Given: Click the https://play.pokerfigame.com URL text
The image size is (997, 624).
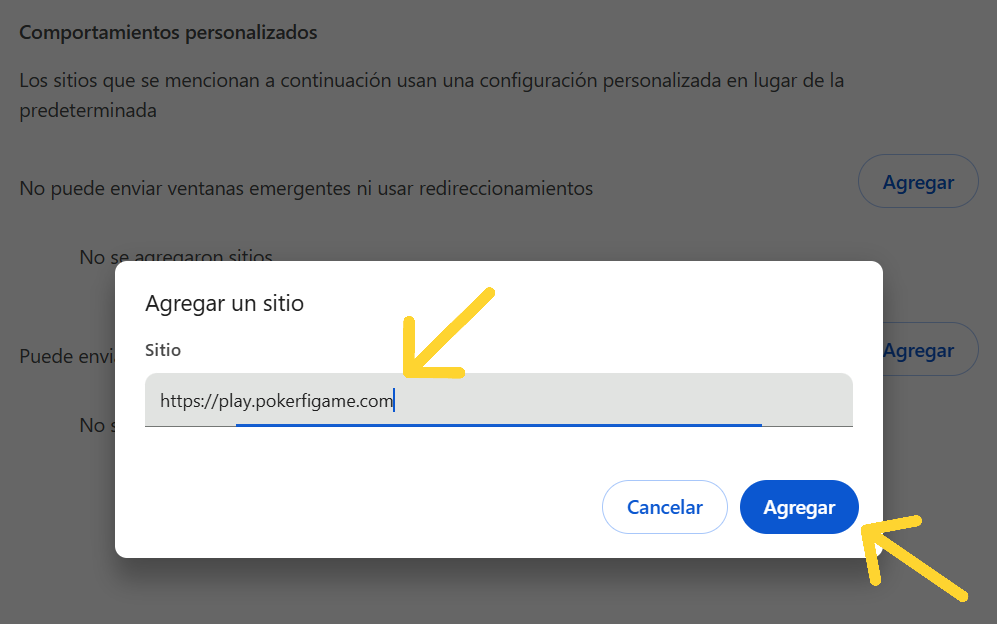Looking at the screenshot, I should [277, 401].
